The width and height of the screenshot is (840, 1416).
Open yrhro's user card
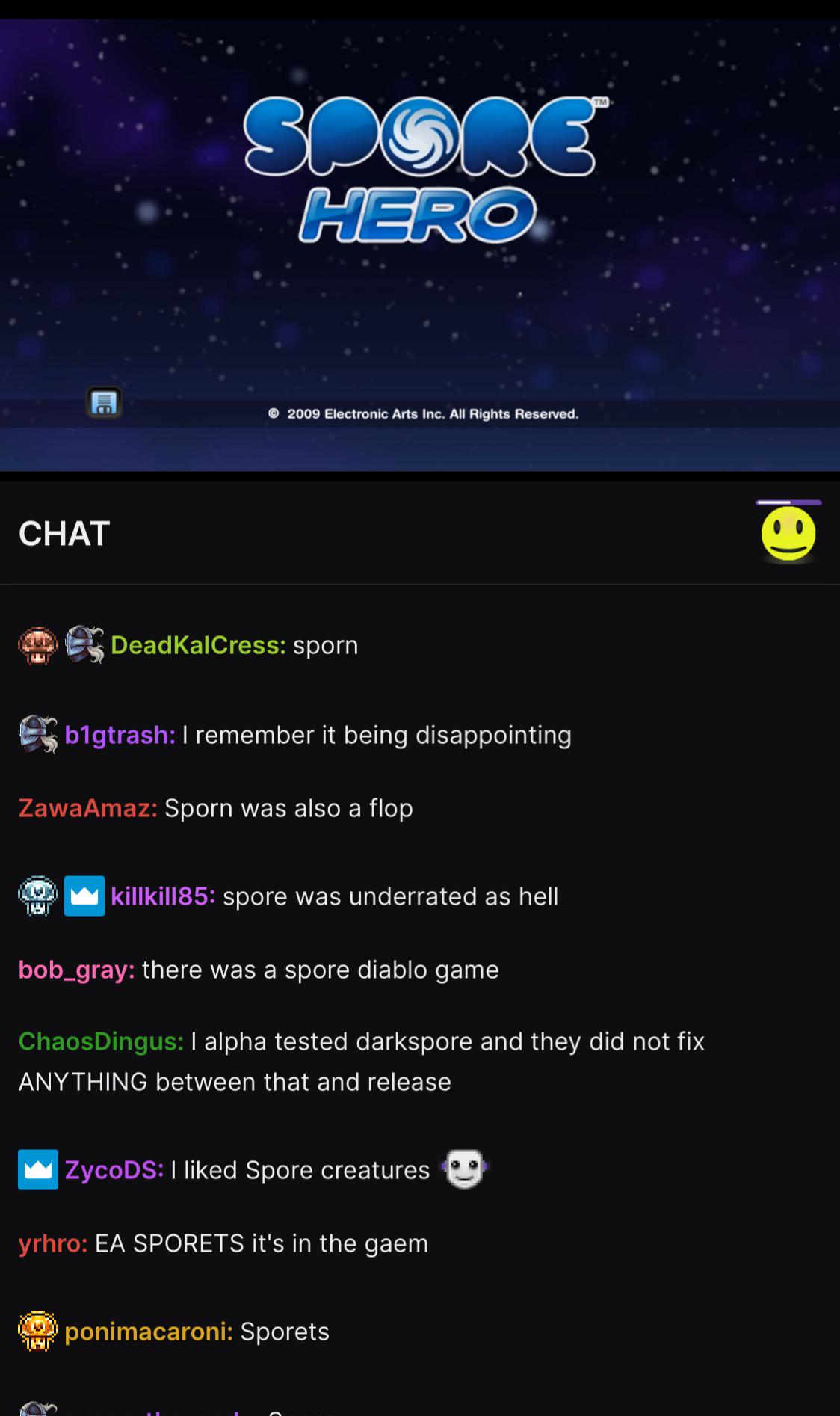(x=53, y=1243)
